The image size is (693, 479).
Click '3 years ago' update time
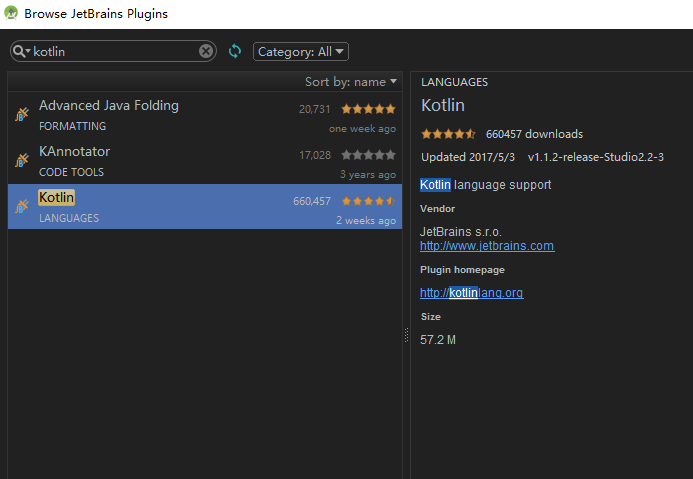click(x=368, y=175)
